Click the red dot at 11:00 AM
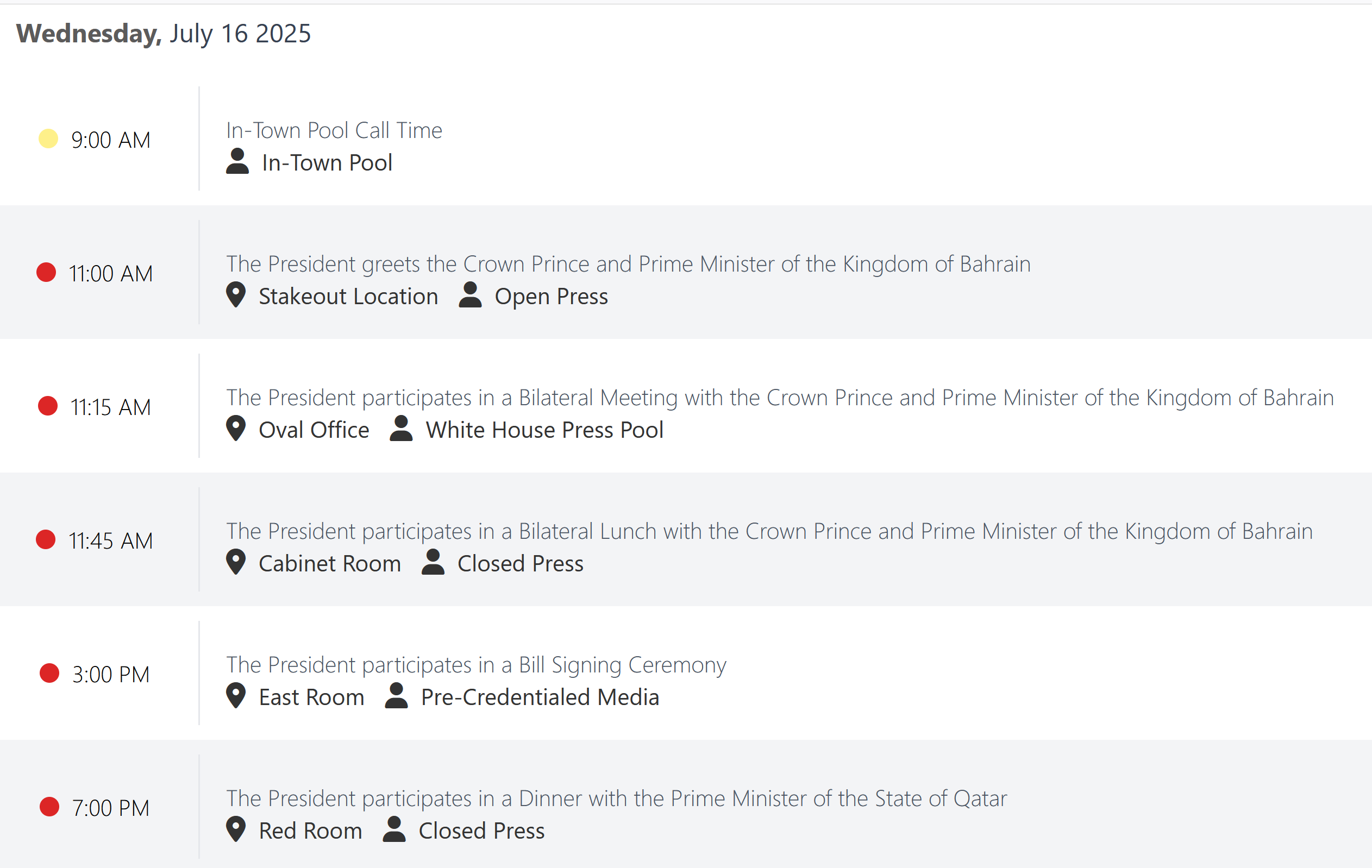Screen dimensions: 1372x868 (x=46, y=272)
